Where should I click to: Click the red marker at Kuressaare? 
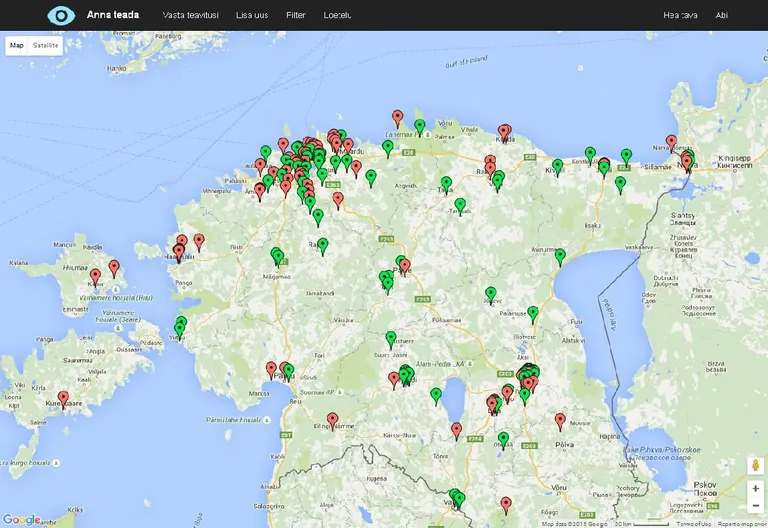[63, 398]
